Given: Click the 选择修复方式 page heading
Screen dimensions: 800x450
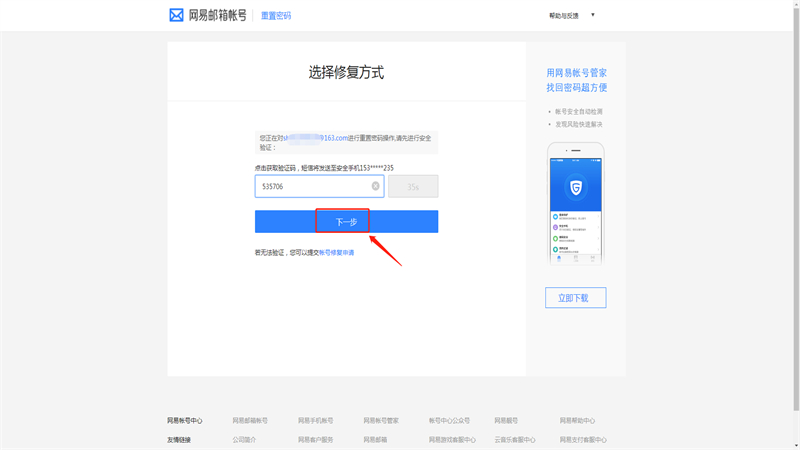Looking at the screenshot, I should click(x=346, y=72).
